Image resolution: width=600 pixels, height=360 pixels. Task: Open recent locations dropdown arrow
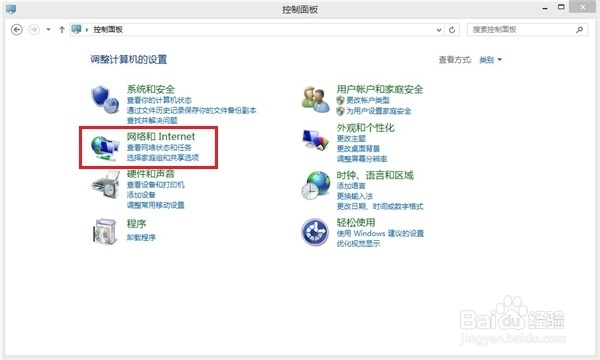point(48,29)
